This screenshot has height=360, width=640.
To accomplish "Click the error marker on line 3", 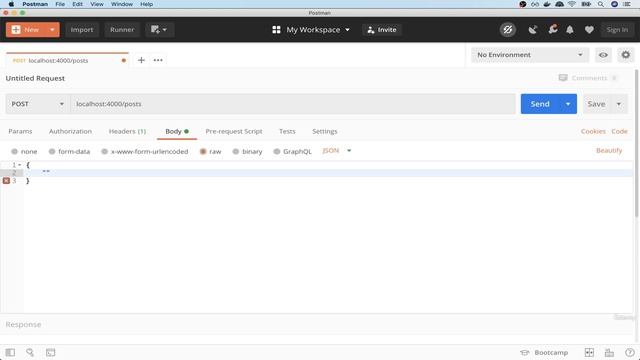I will click(6, 181).
